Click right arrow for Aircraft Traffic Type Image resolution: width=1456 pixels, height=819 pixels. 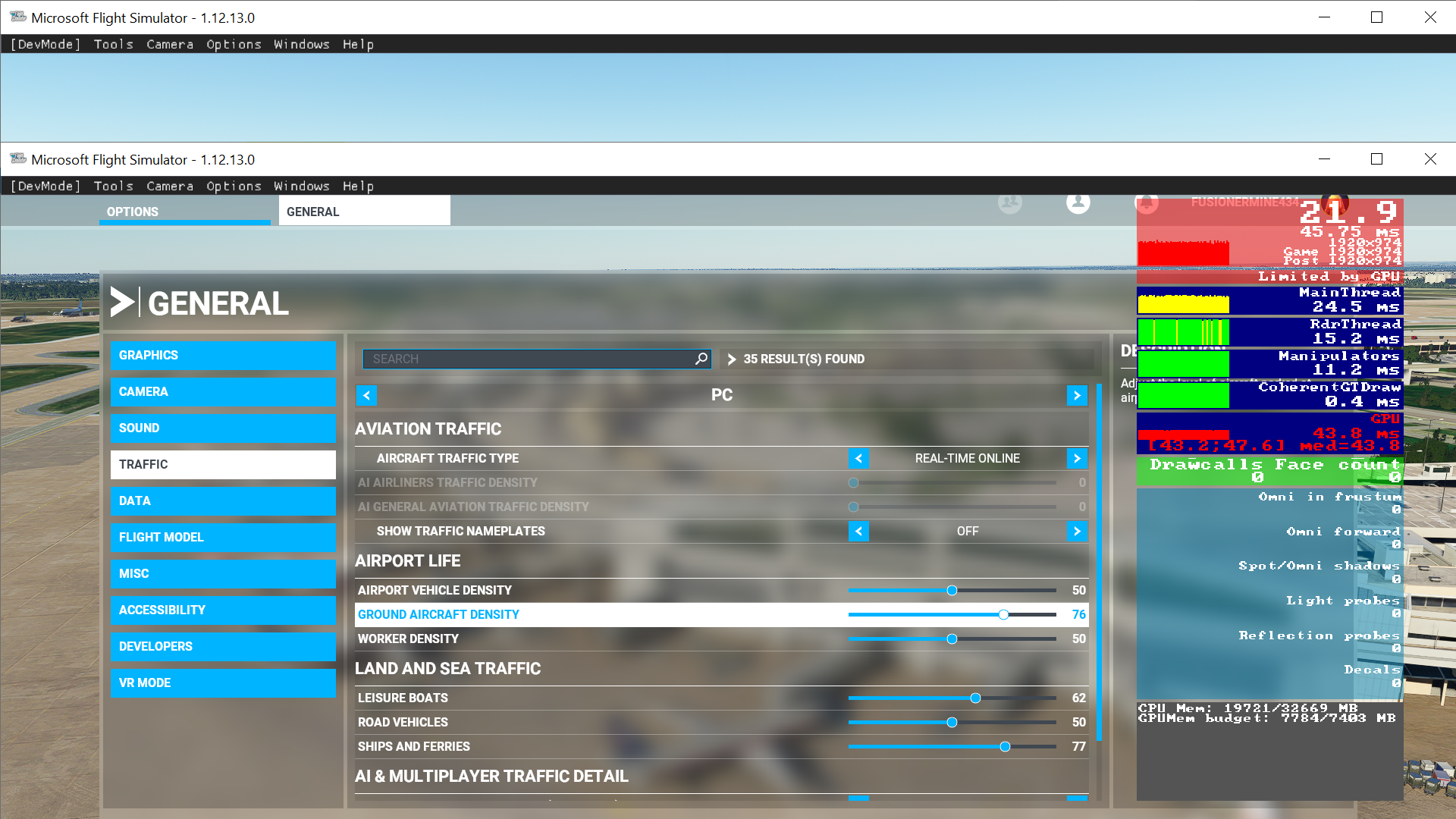tap(1077, 458)
